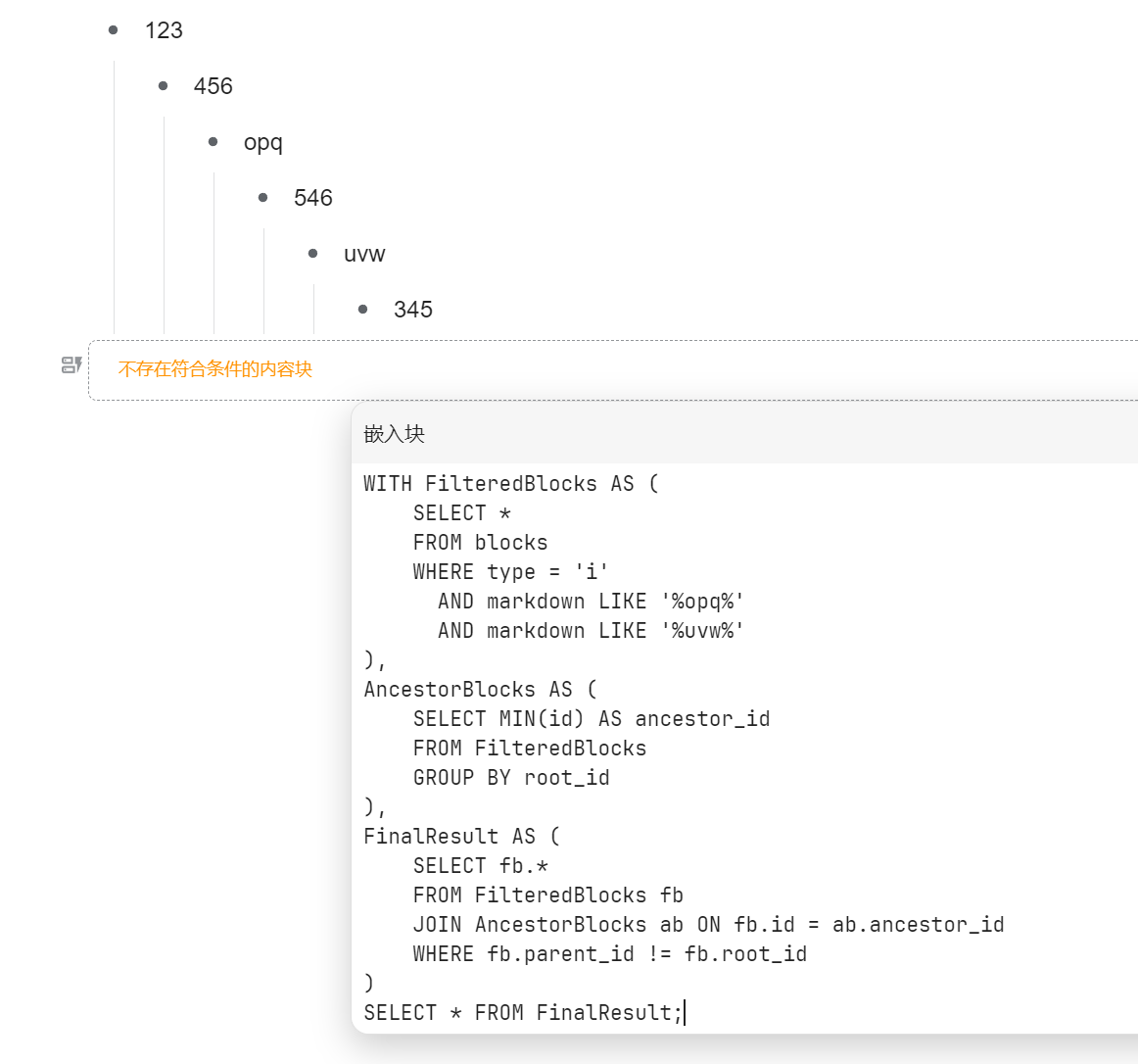Click the orange no-matching-blocks message
The image size is (1138, 1064).
pyautogui.click(x=214, y=369)
